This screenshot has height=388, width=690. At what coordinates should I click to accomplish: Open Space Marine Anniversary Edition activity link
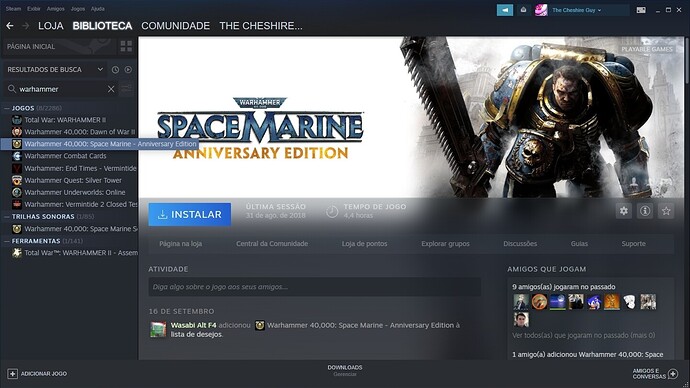pos(360,325)
